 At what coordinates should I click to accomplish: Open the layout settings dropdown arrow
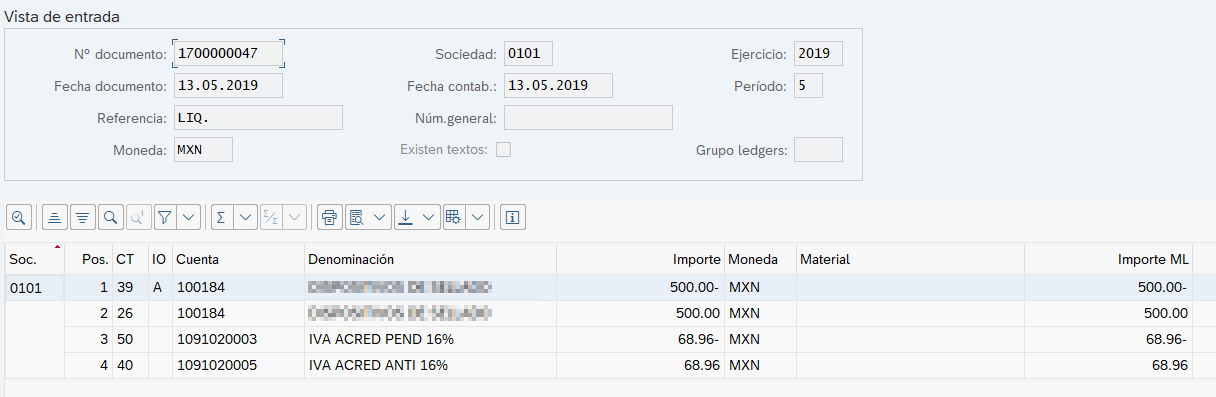click(478, 217)
